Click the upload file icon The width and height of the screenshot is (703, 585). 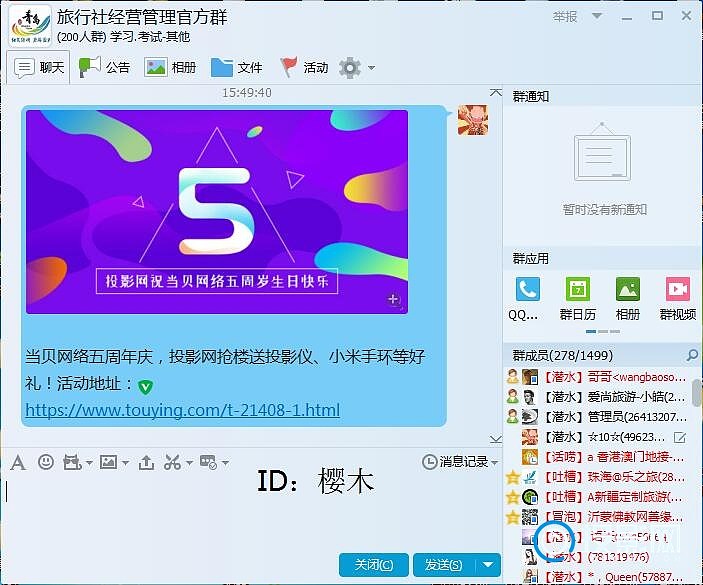tap(146, 462)
